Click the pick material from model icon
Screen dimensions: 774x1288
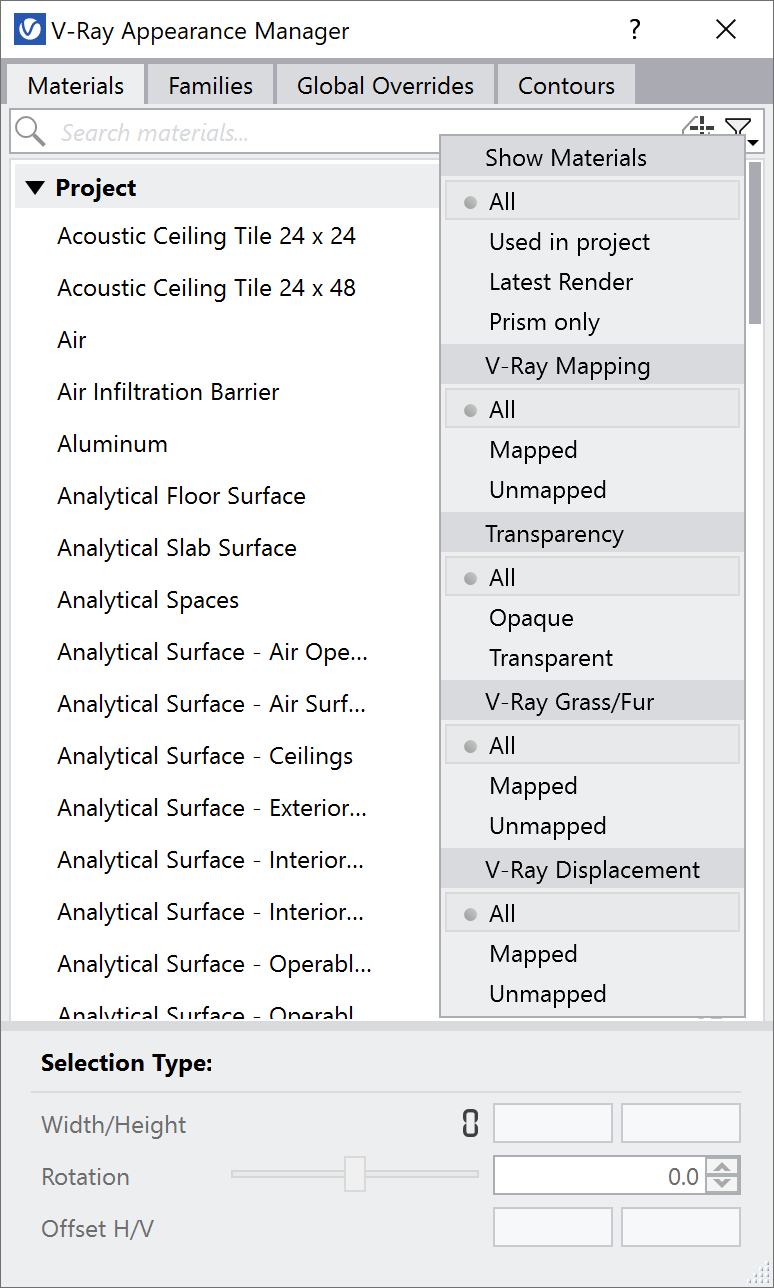699,127
